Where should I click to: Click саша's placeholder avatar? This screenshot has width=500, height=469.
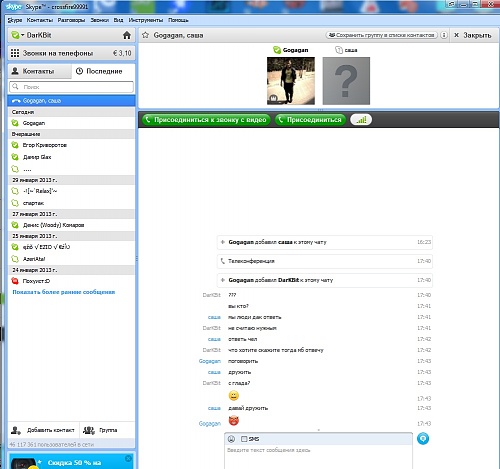click(346, 81)
